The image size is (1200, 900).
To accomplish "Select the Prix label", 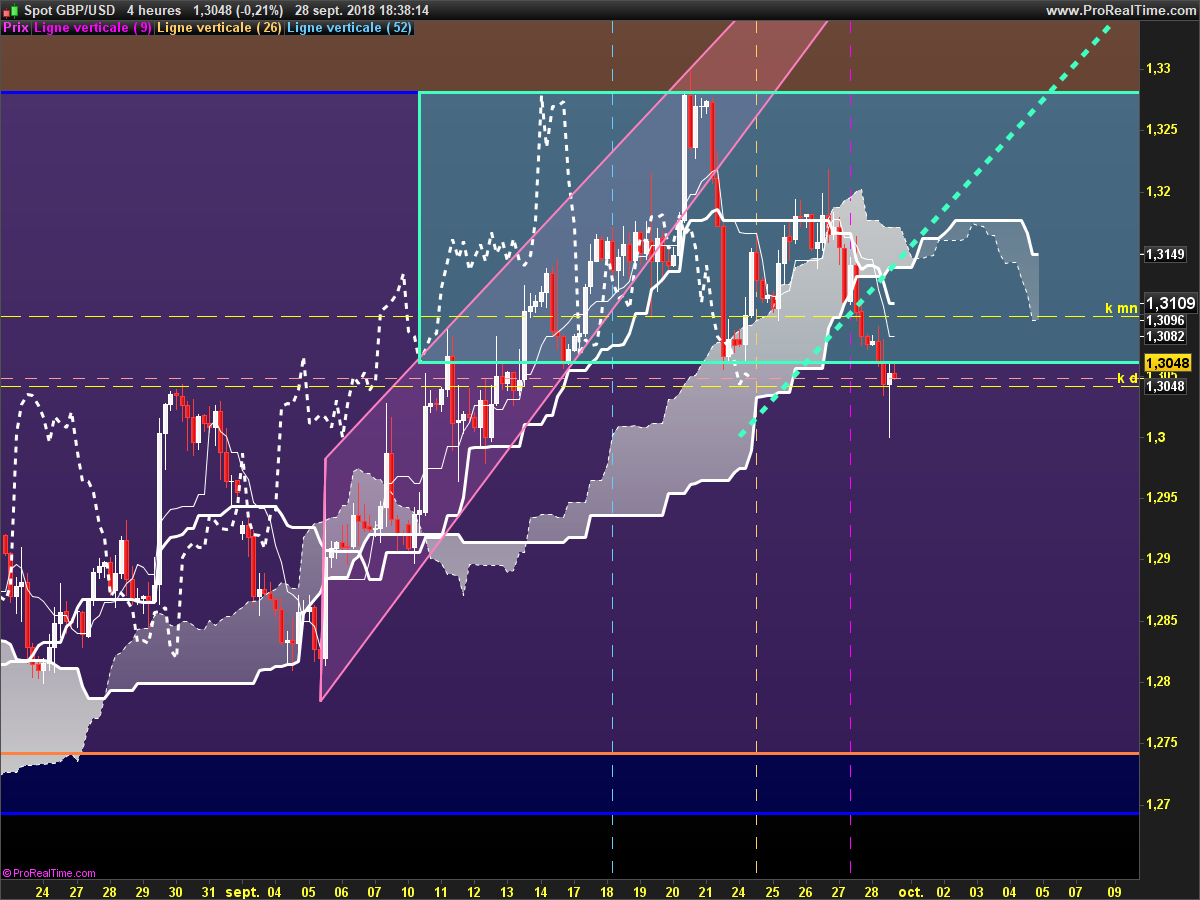I will [16, 28].
